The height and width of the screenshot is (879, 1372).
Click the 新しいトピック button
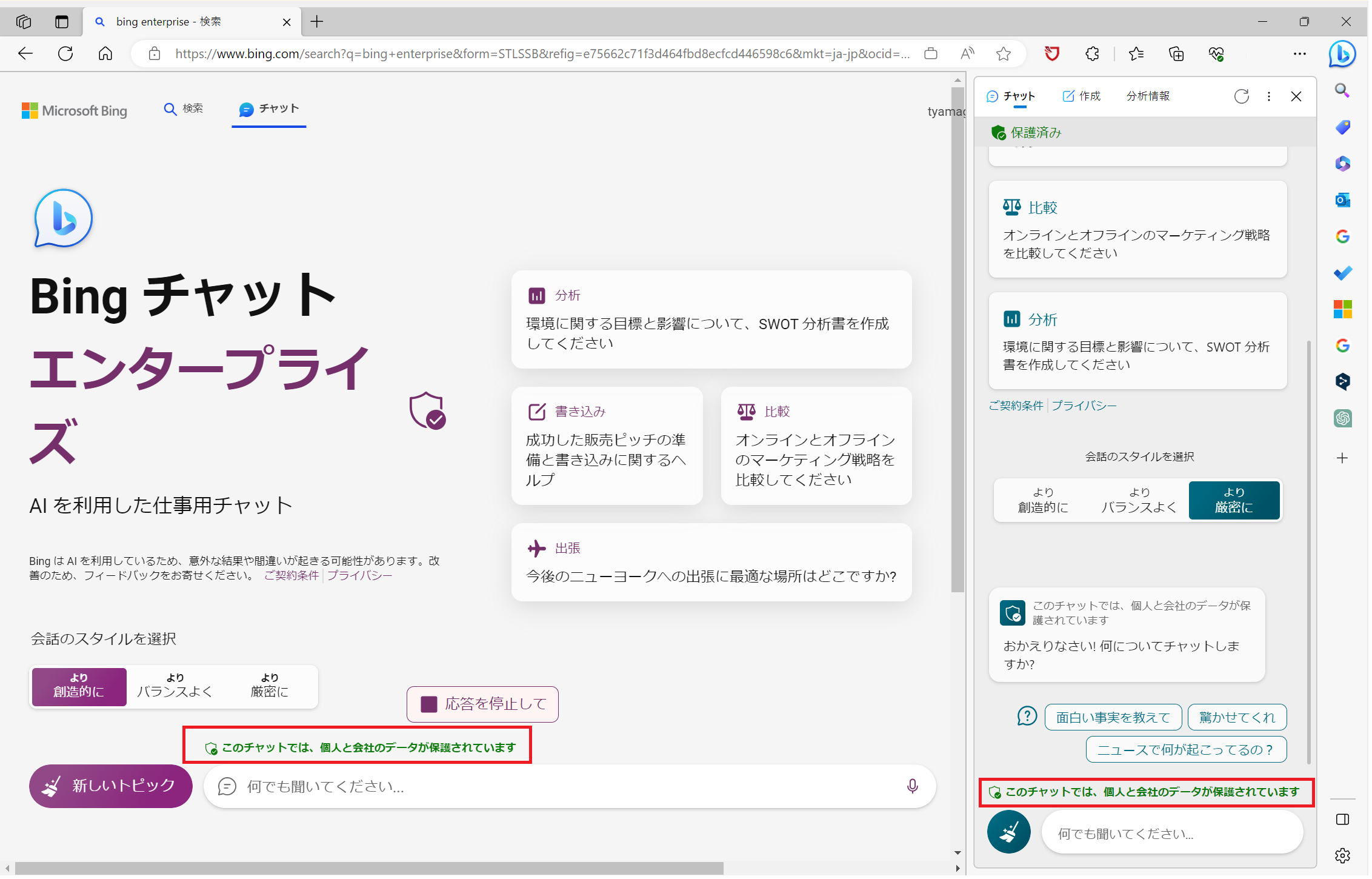111,787
